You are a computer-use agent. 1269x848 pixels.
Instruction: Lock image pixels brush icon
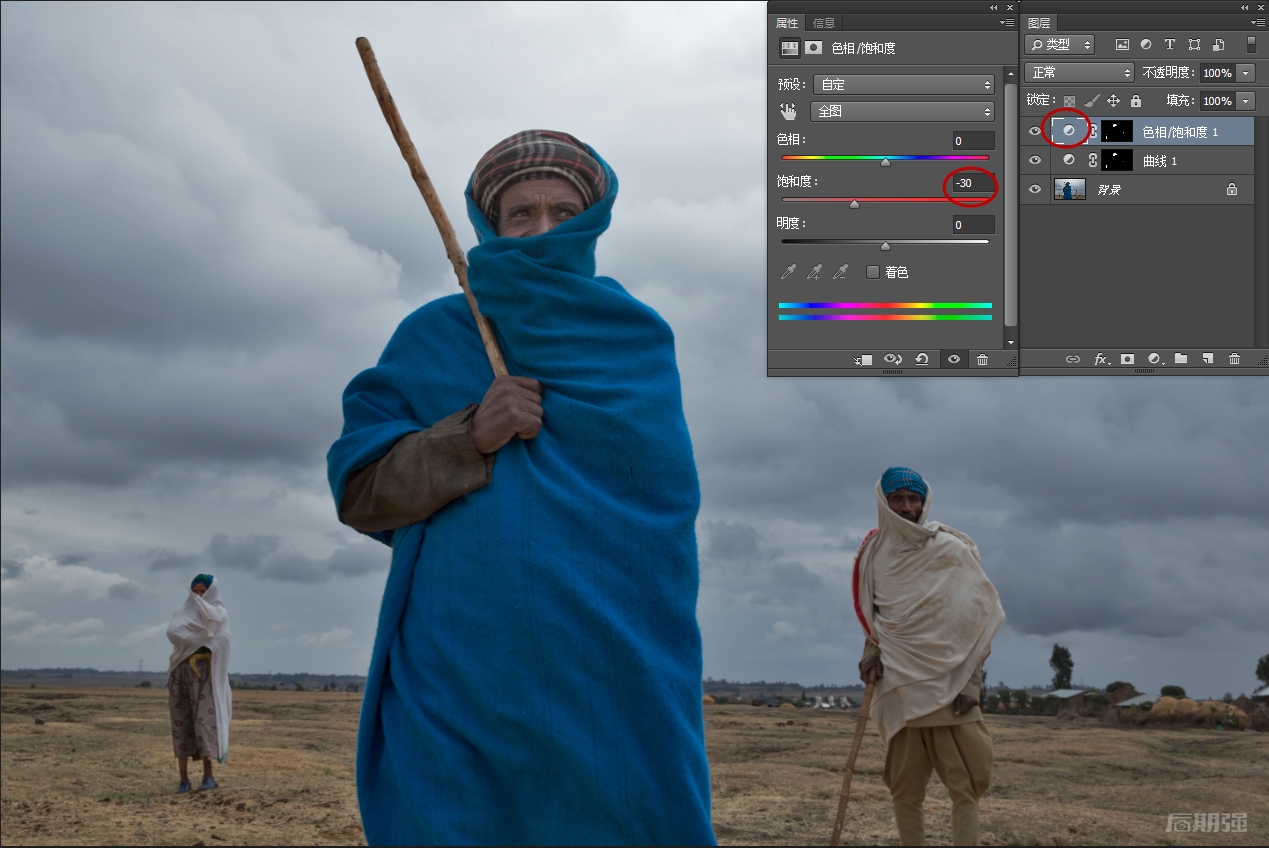[1092, 101]
